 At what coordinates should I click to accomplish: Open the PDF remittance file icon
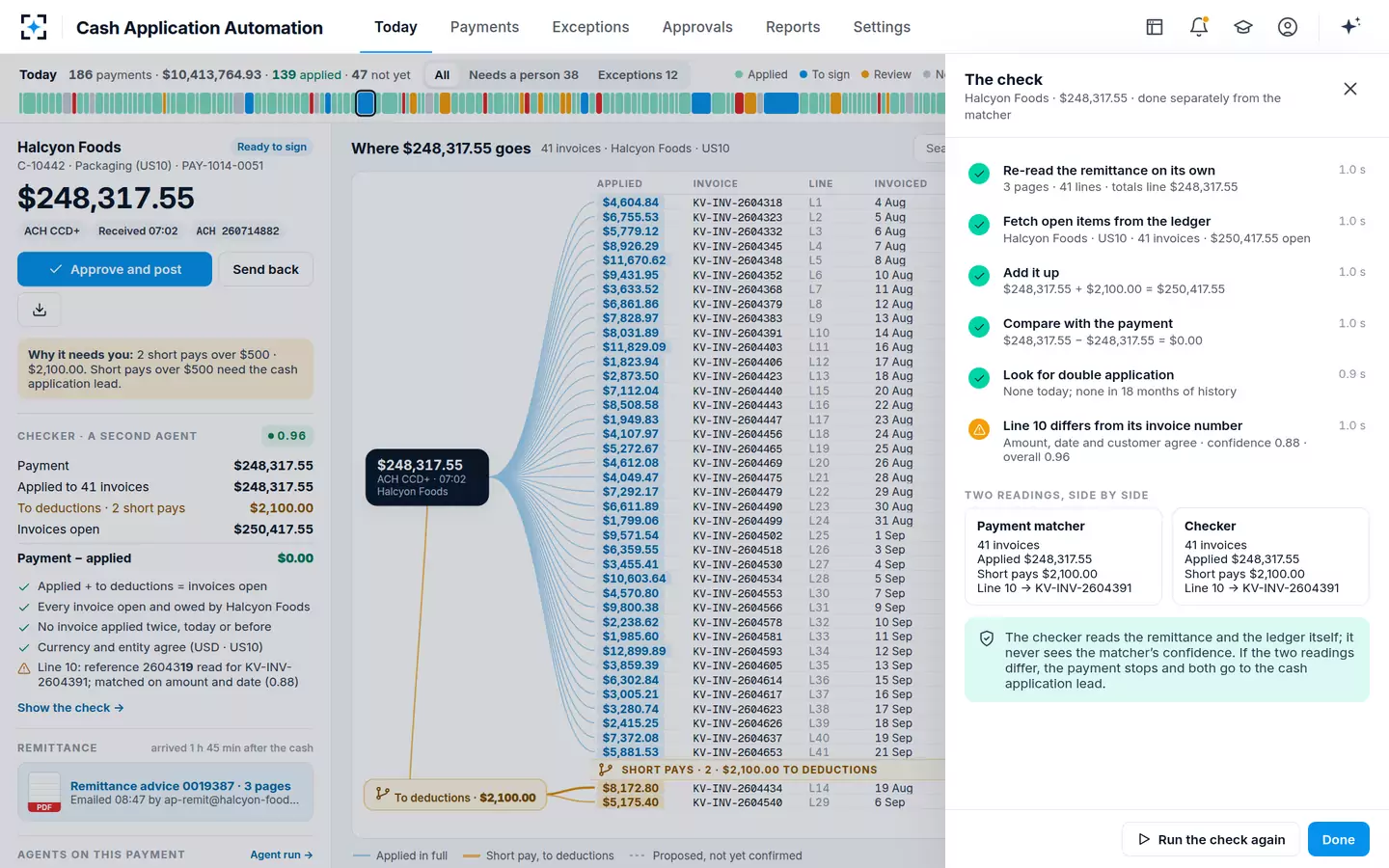pos(44,793)
